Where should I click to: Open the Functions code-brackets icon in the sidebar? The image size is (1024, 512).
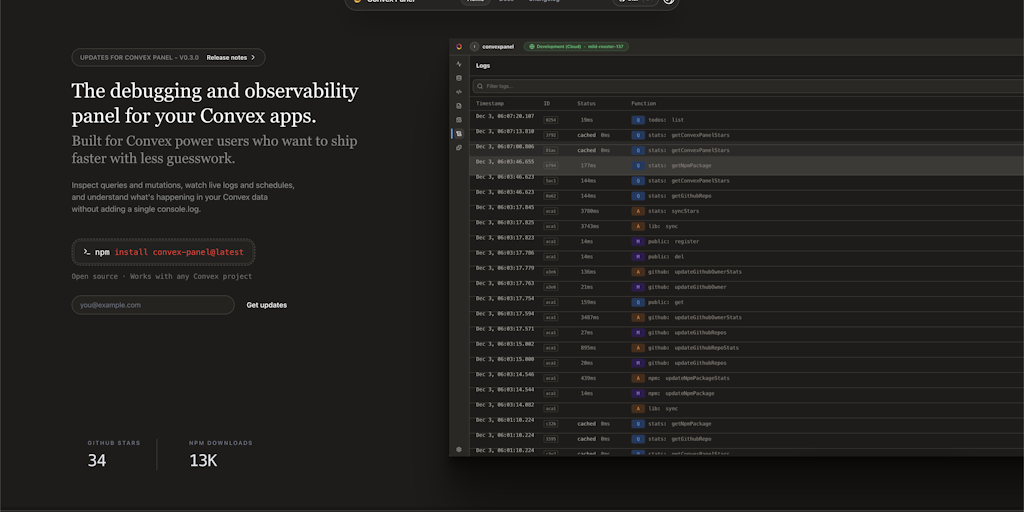(x=459, y=91)
